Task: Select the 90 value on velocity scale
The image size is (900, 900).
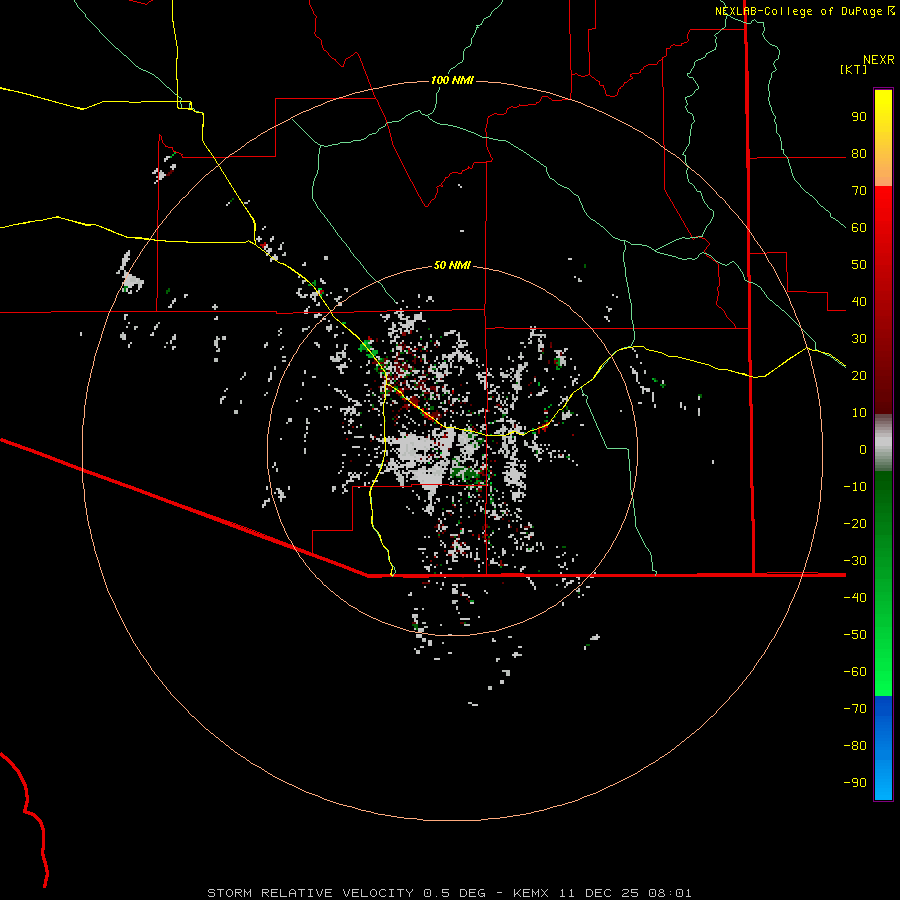Action: click(859, 117)
